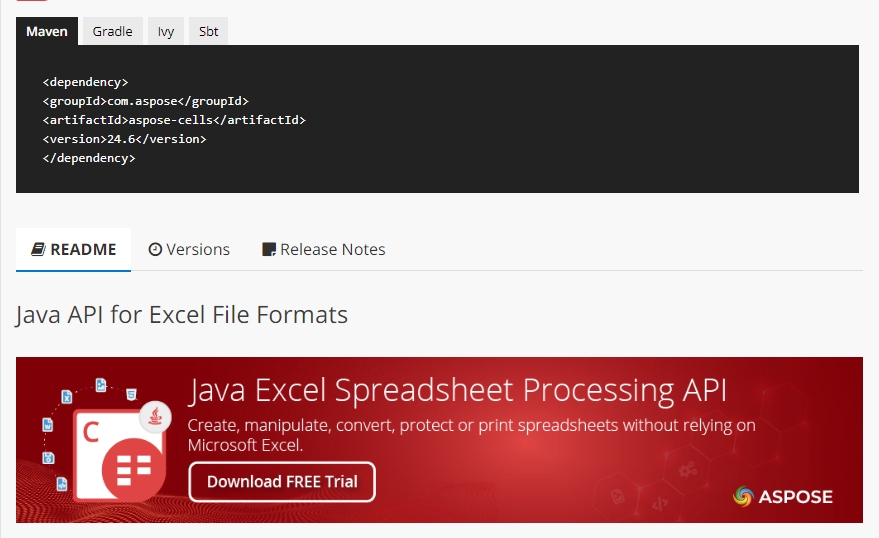Open the Ivy snippet tab

pos(166,31)
